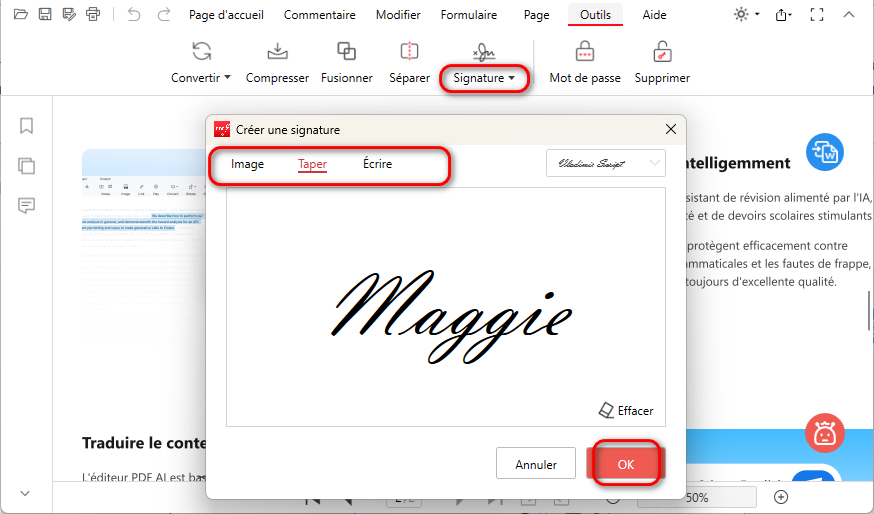Enter fullscreen mode via bracket icon

(817, 15)
